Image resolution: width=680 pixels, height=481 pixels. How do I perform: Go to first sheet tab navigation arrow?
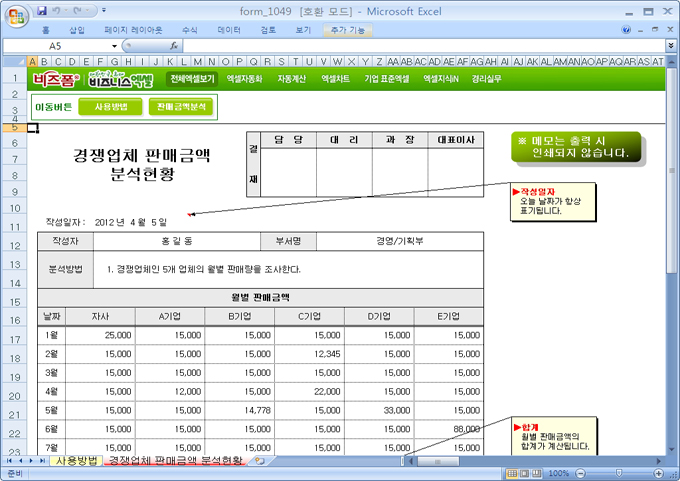pyautogui.click(x=9, y=461)
